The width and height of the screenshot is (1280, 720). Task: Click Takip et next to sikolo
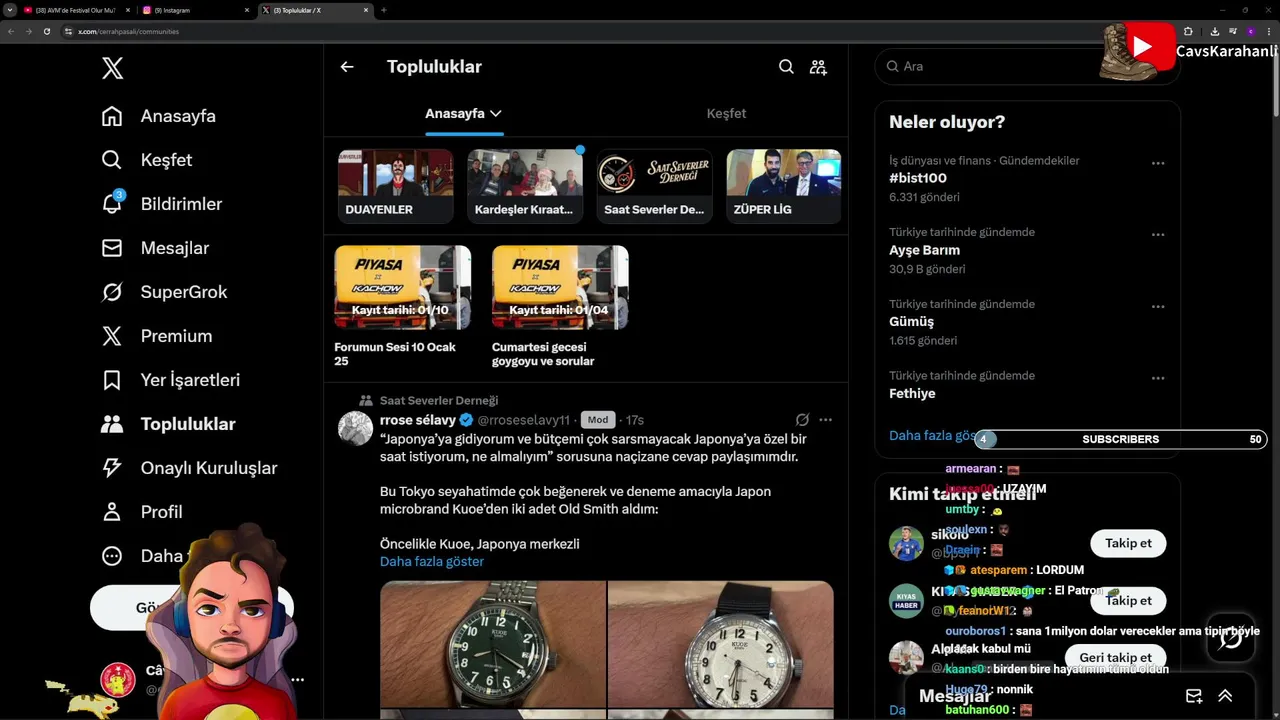1128,543
